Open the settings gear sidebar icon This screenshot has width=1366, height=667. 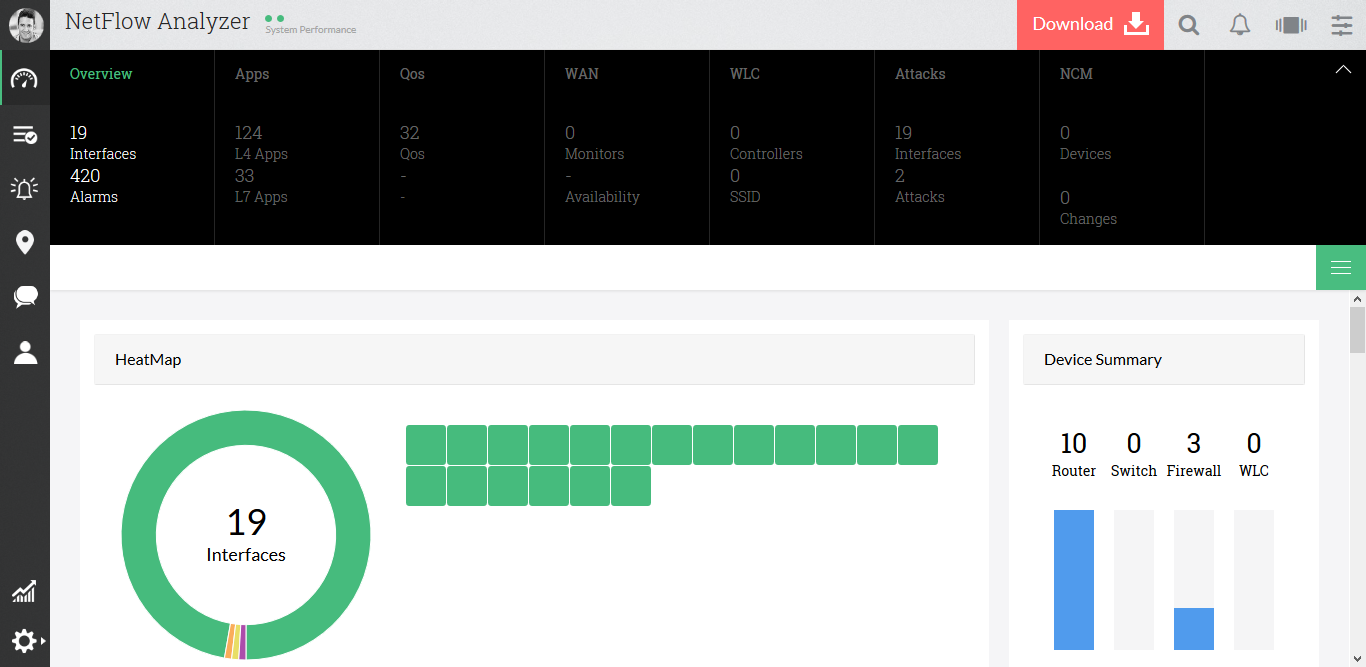click(25, 641)
